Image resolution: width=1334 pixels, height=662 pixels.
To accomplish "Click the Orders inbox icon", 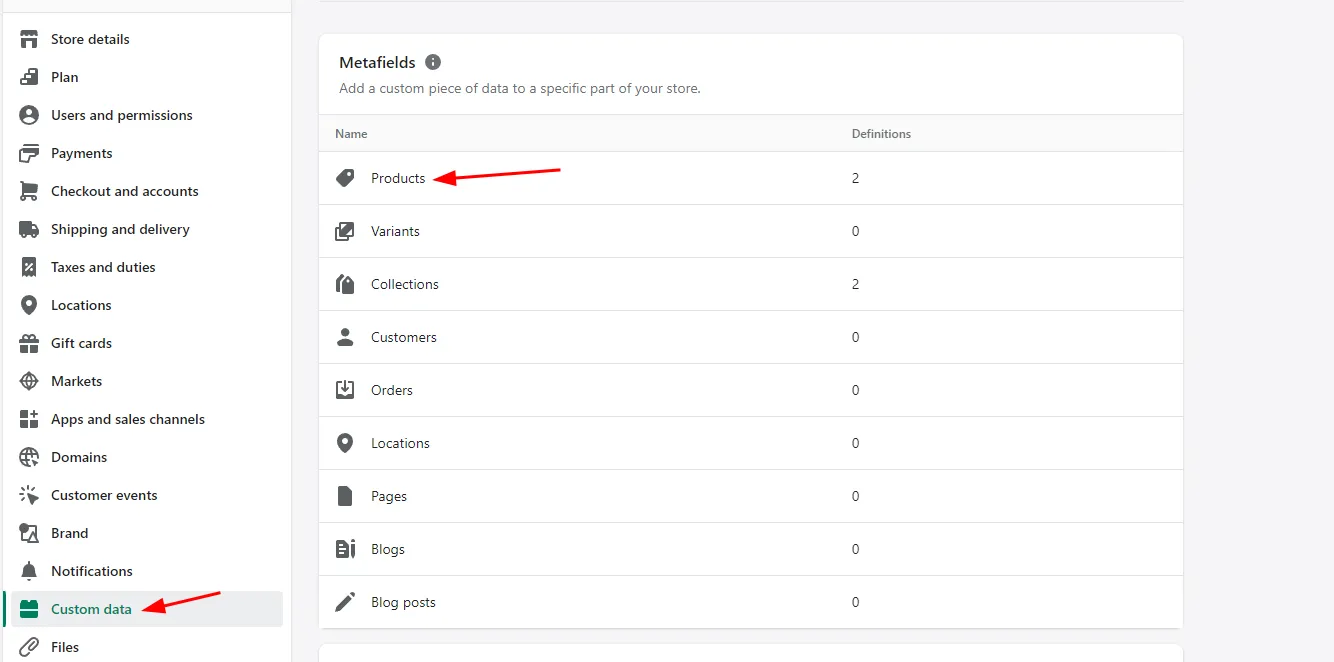I will 345,390.
